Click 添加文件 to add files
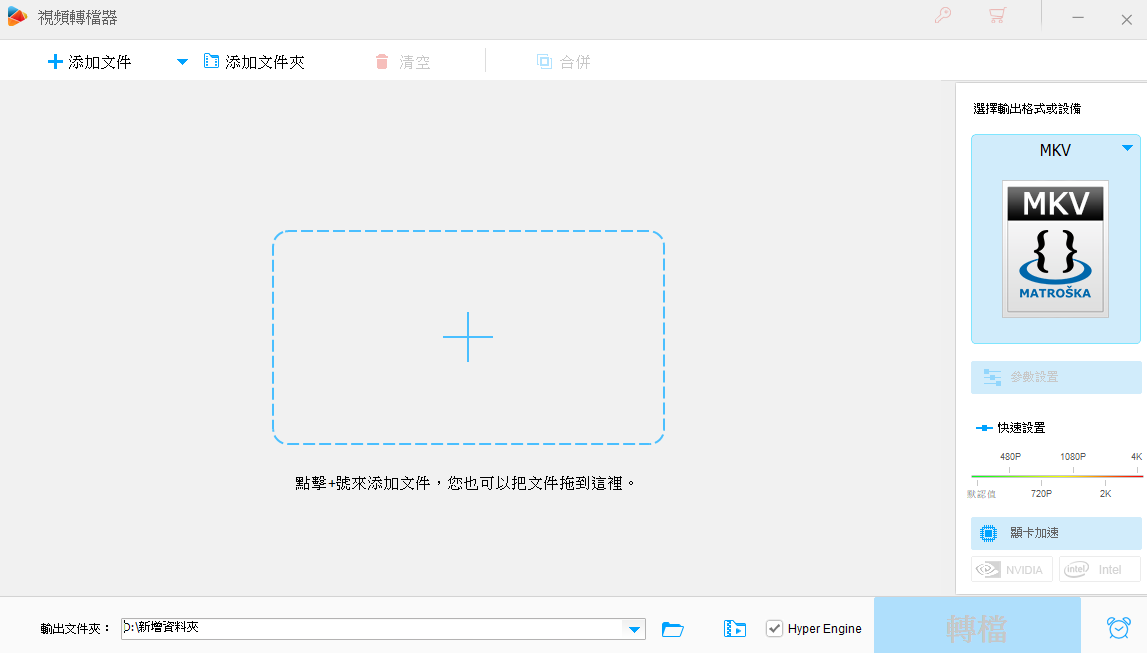 coord(90,62)
